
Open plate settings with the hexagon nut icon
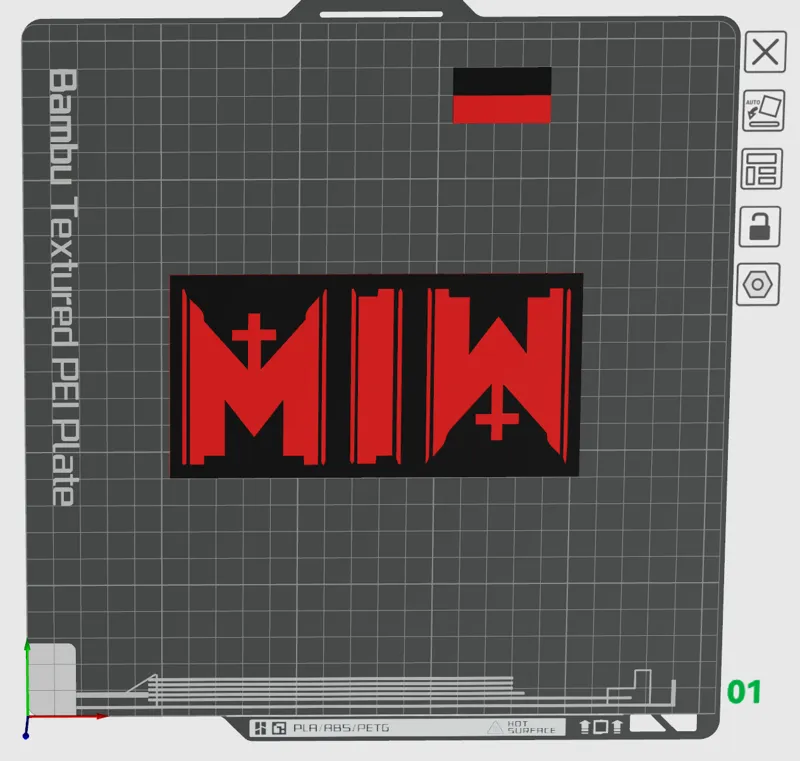click(758, 284)
